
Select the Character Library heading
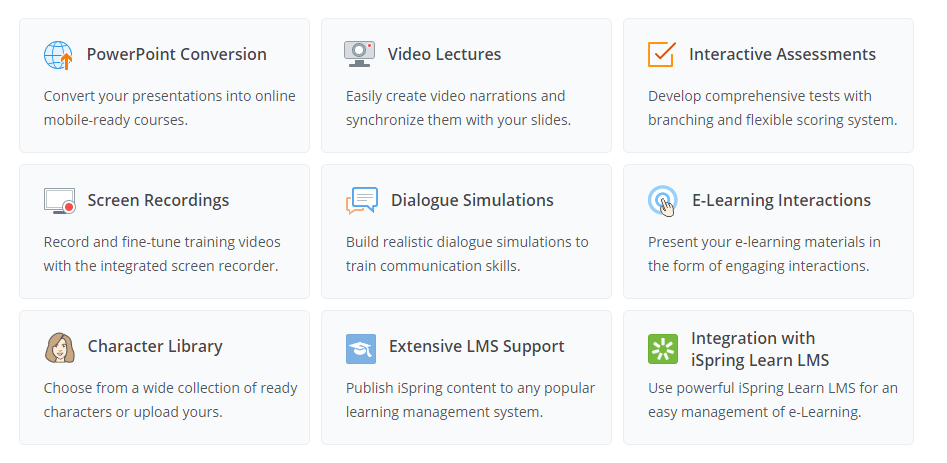(x=155, y=346)
